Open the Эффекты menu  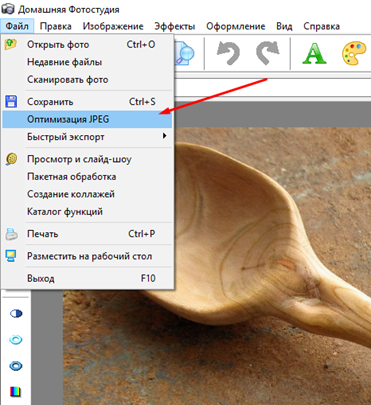pyautogui.click(x=175, y=26)
